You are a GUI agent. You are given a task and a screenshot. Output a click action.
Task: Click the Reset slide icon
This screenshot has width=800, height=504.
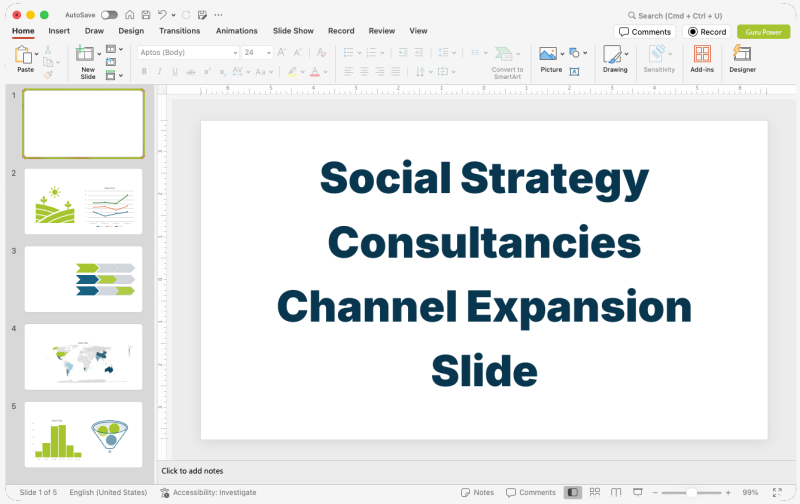point(111,62)
